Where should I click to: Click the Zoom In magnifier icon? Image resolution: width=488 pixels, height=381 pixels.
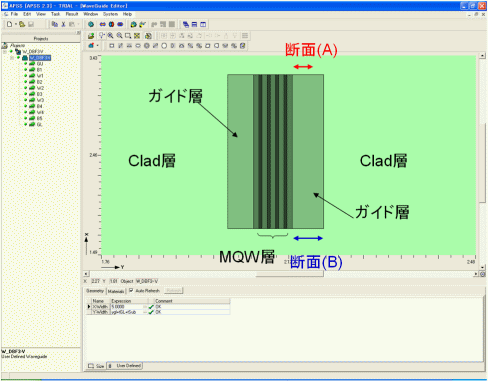point(111,36)
